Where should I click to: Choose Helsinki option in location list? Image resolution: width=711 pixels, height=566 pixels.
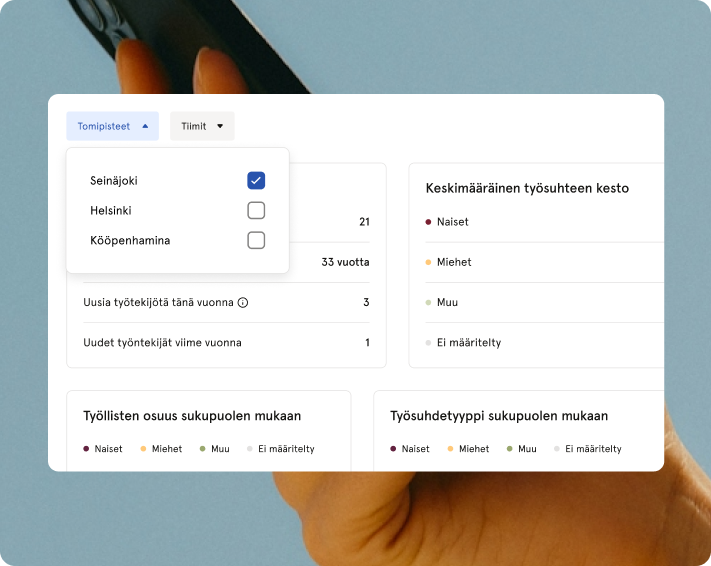(111, 210)
